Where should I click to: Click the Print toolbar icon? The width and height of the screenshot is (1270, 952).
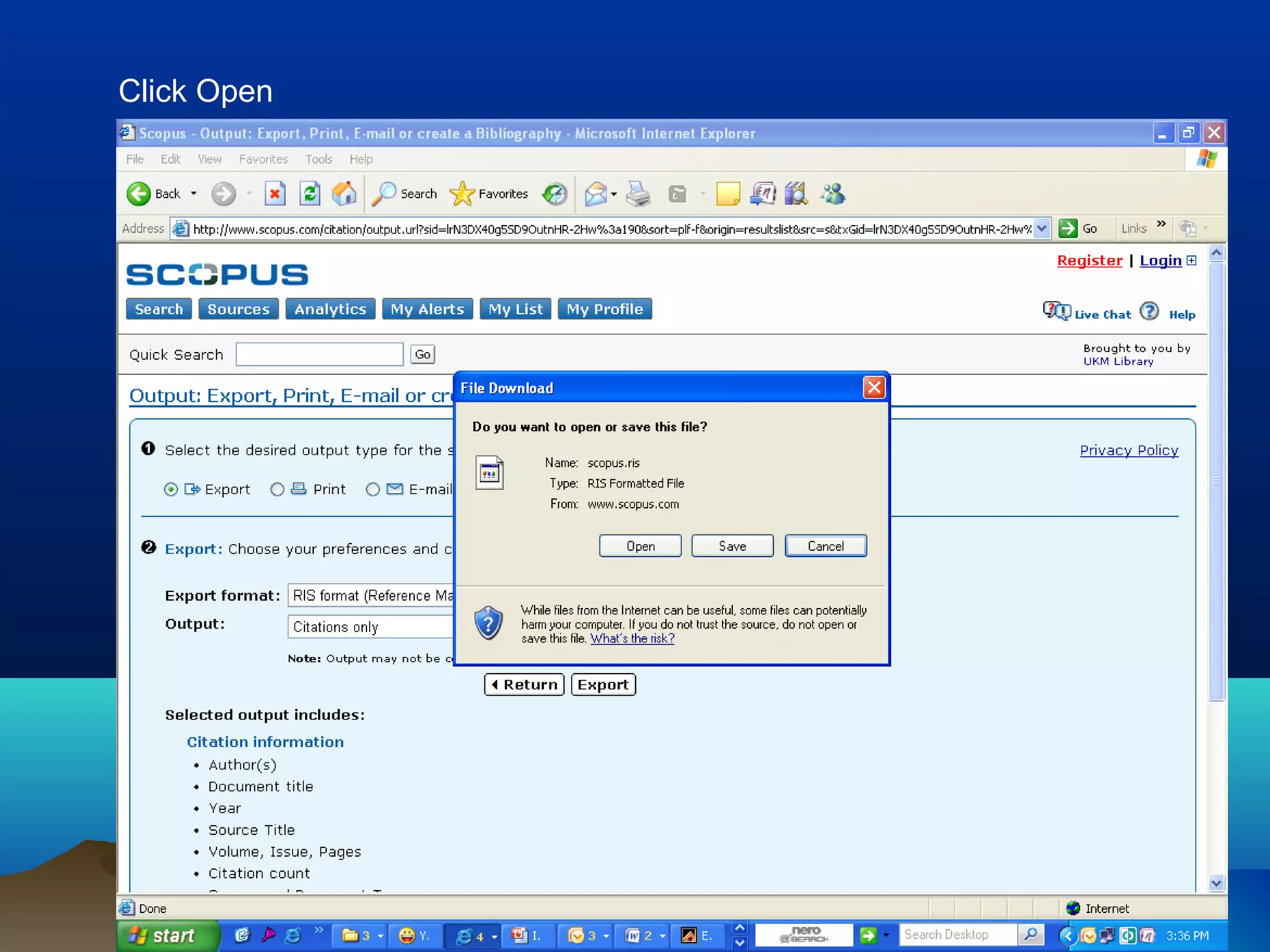tap(638, 194)
